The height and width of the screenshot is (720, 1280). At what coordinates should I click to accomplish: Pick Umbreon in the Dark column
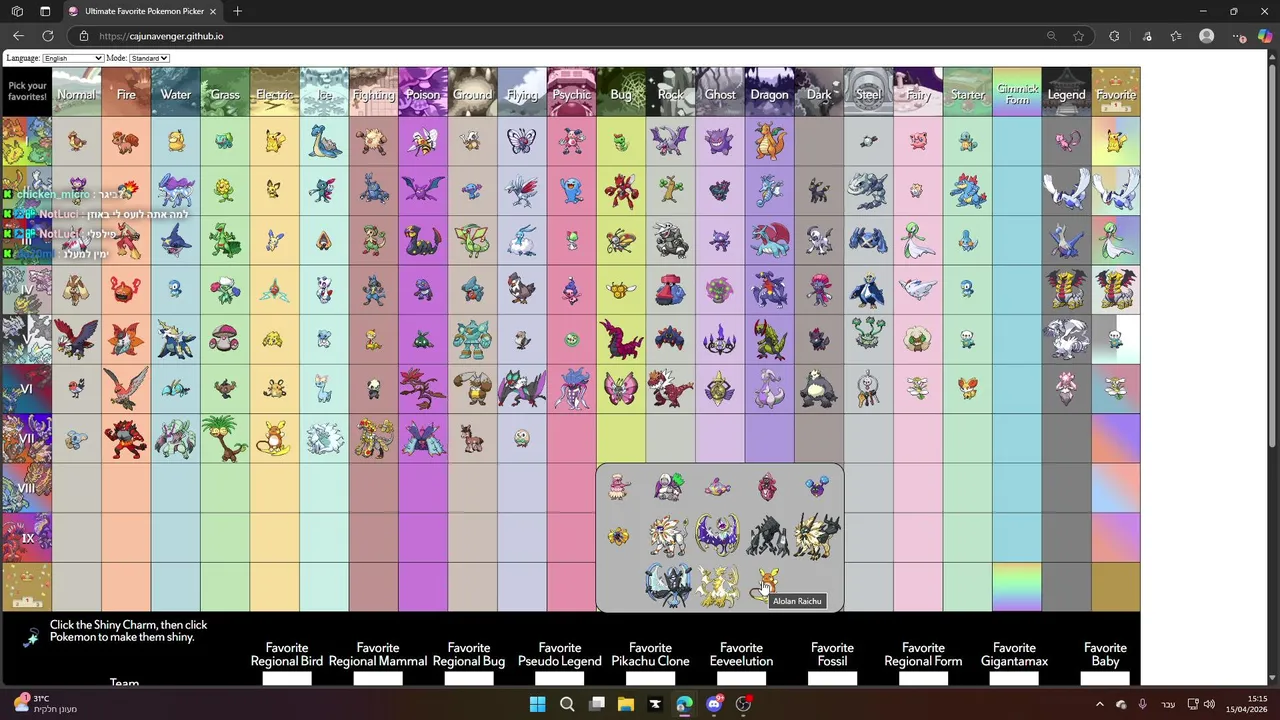(819, 191)
